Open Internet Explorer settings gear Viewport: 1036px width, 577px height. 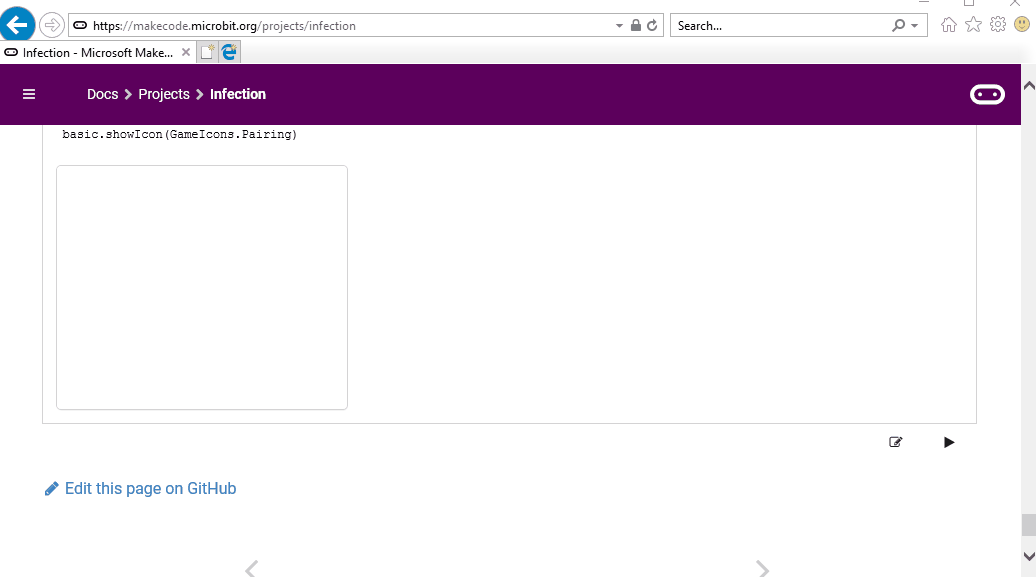pyautogui.click(x=997, y=25)
